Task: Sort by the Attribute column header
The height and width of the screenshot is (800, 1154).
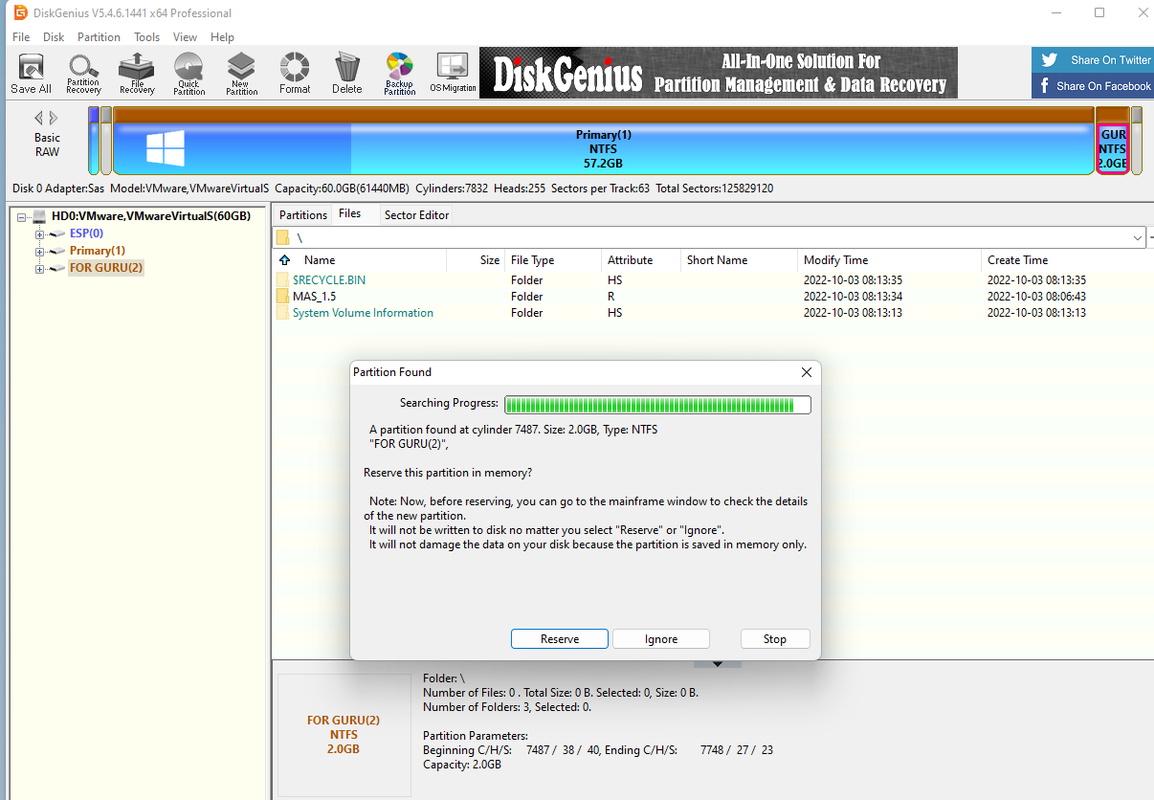Action: tap(640, 260)
